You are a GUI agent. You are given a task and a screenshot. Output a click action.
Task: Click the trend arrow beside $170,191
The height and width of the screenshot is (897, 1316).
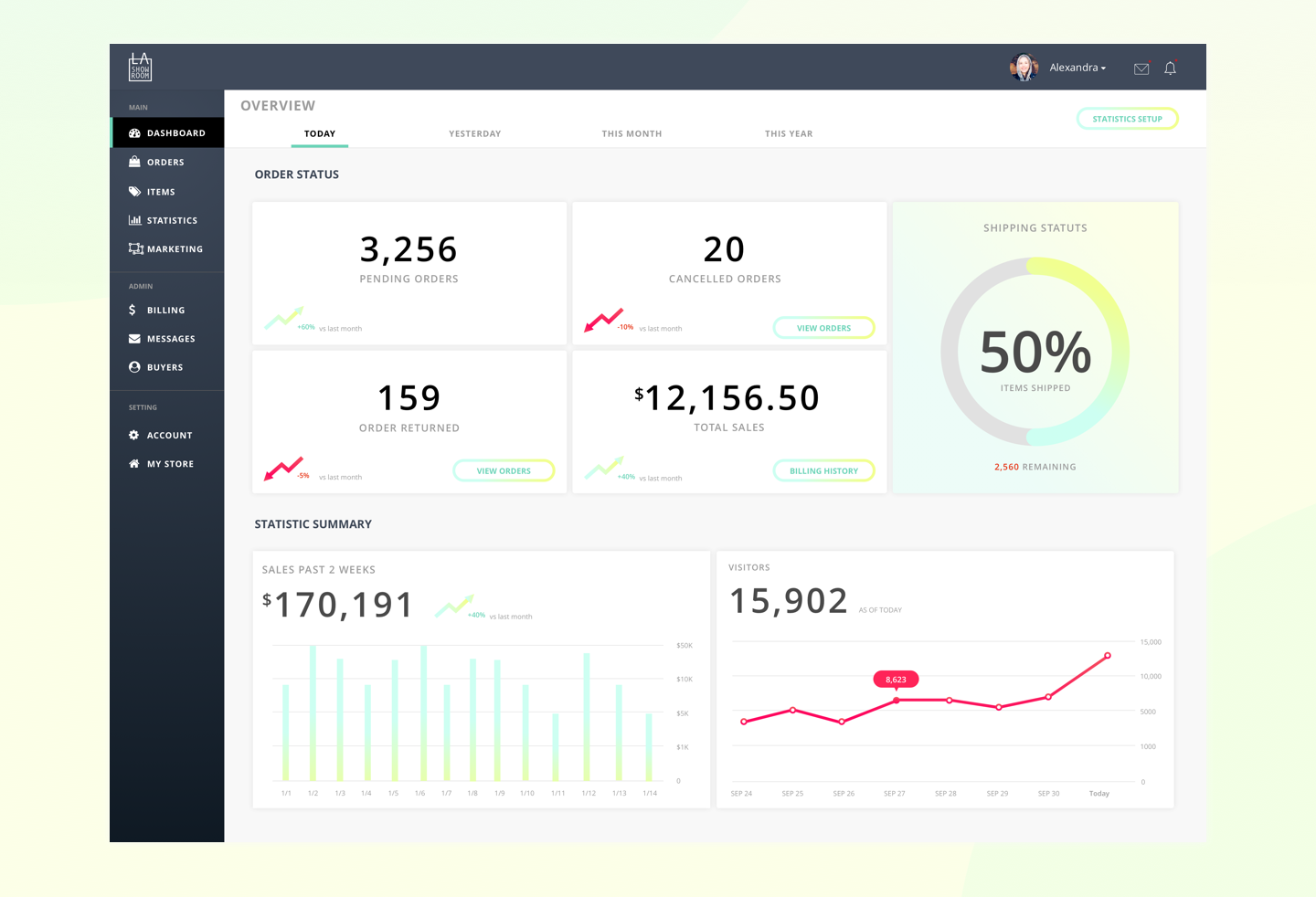coord(454,606)
